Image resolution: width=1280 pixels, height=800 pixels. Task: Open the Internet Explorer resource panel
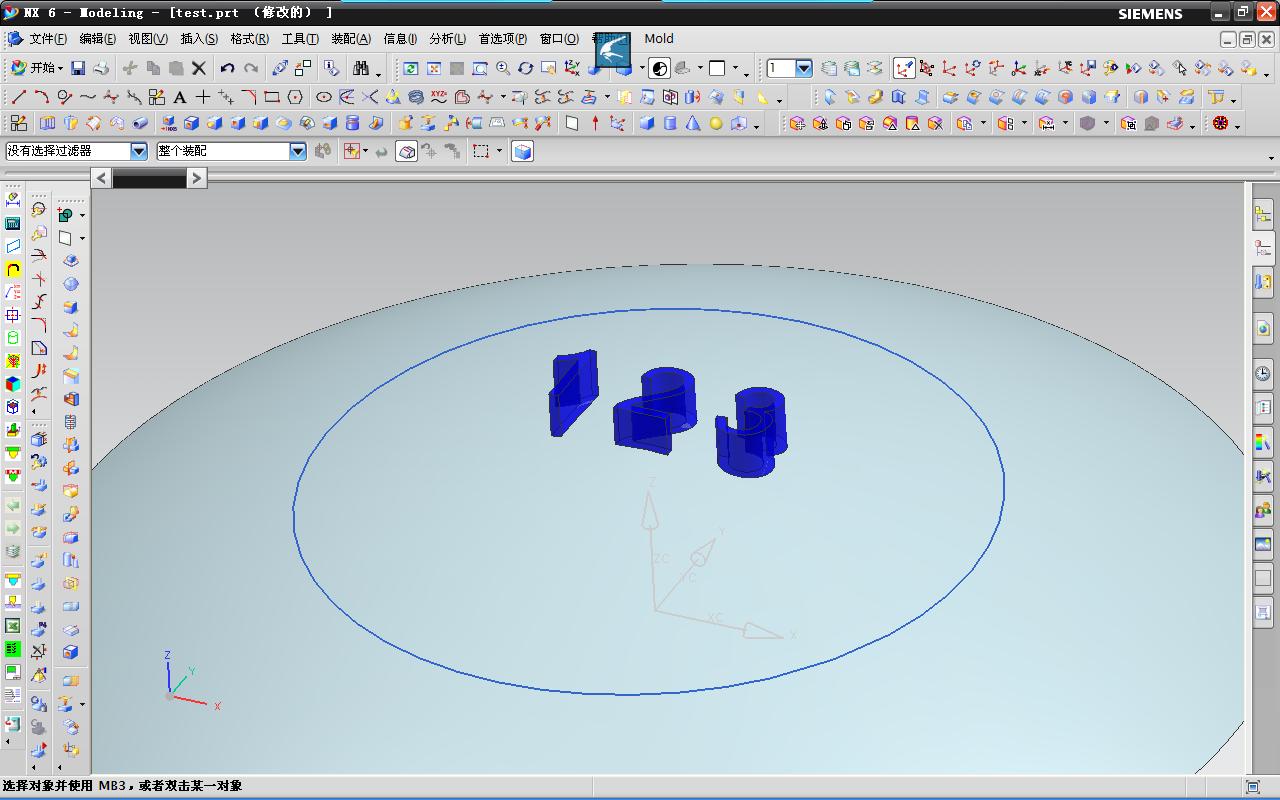click(x=1263, y=328)
